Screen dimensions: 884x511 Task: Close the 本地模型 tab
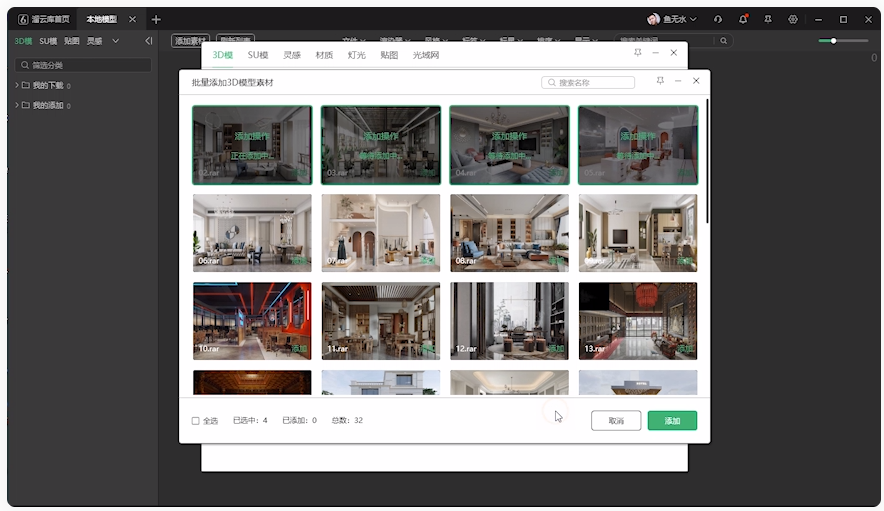tap(132, 19)
